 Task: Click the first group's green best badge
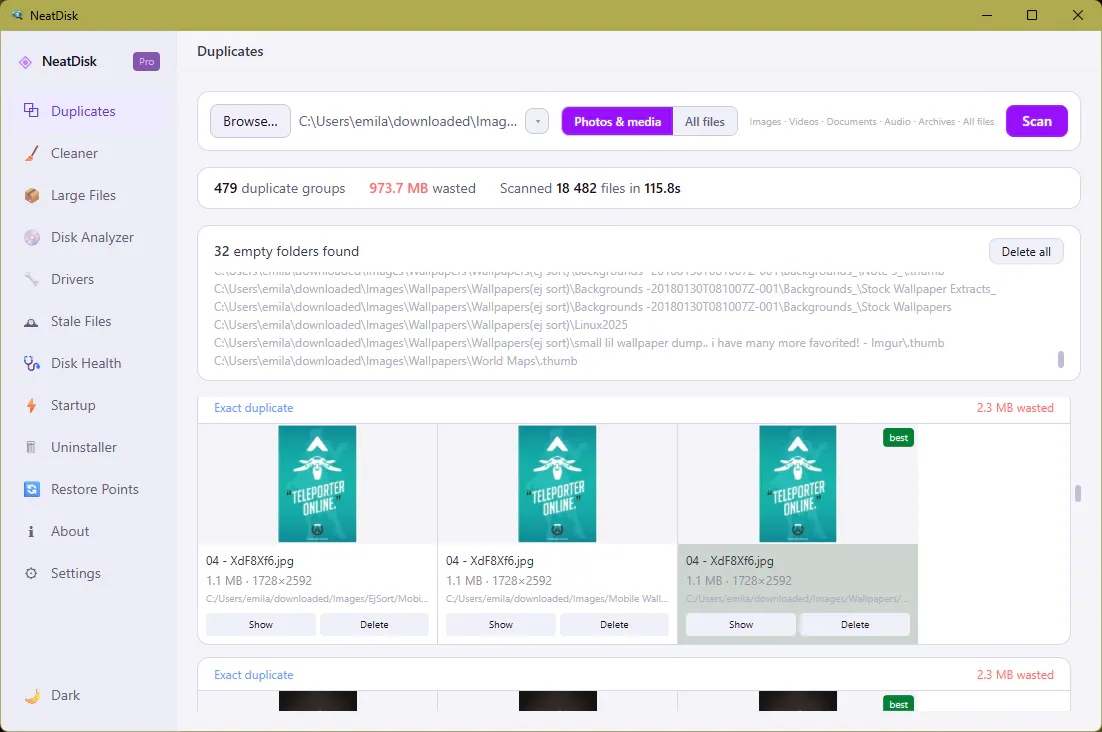pos(898,438)
